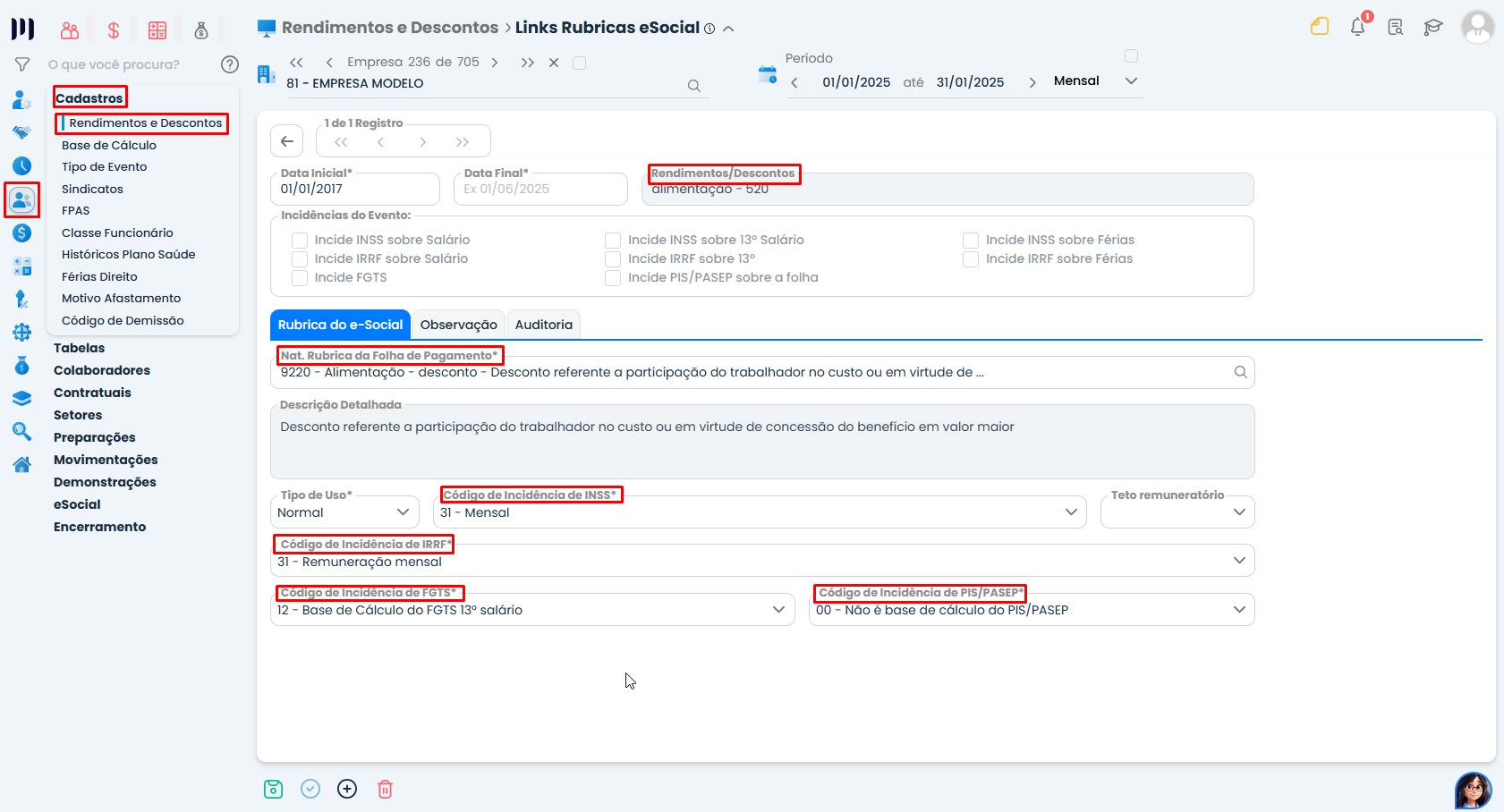
Task: Click the blue clock icon in sidebar
Action: (22, 165)
